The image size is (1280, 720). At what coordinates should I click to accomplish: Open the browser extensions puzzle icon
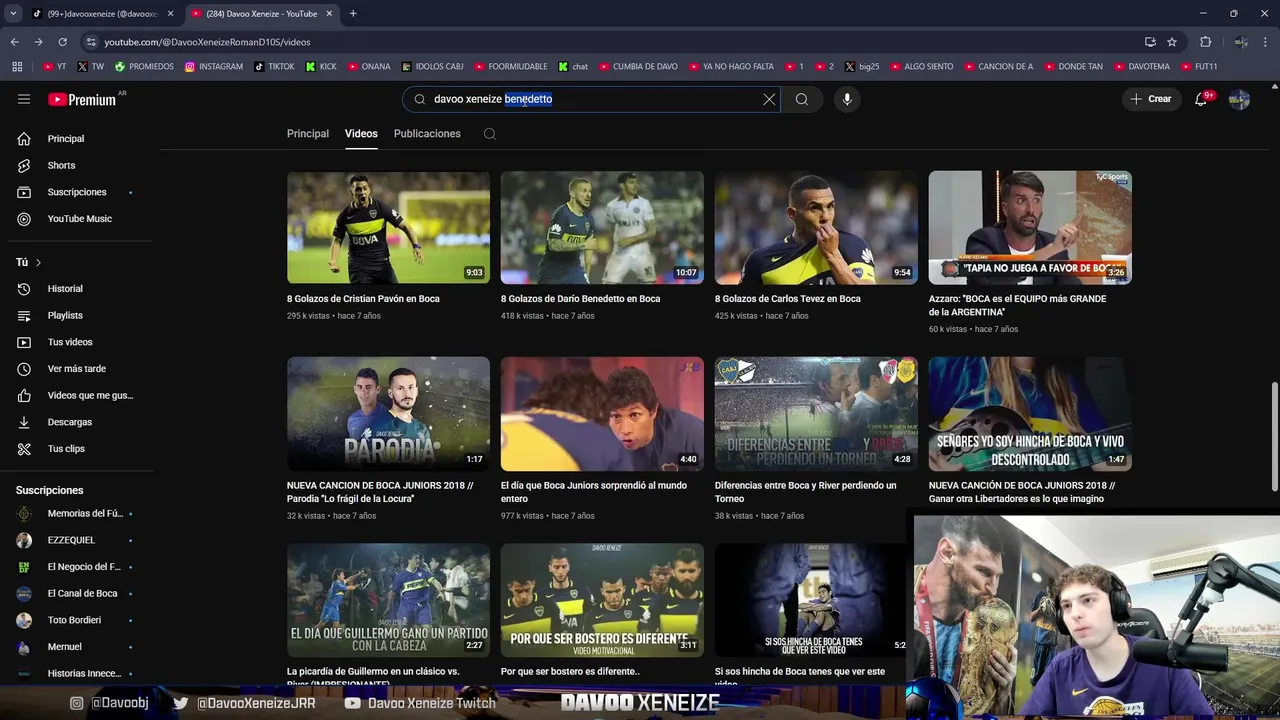click(1206, 42)
